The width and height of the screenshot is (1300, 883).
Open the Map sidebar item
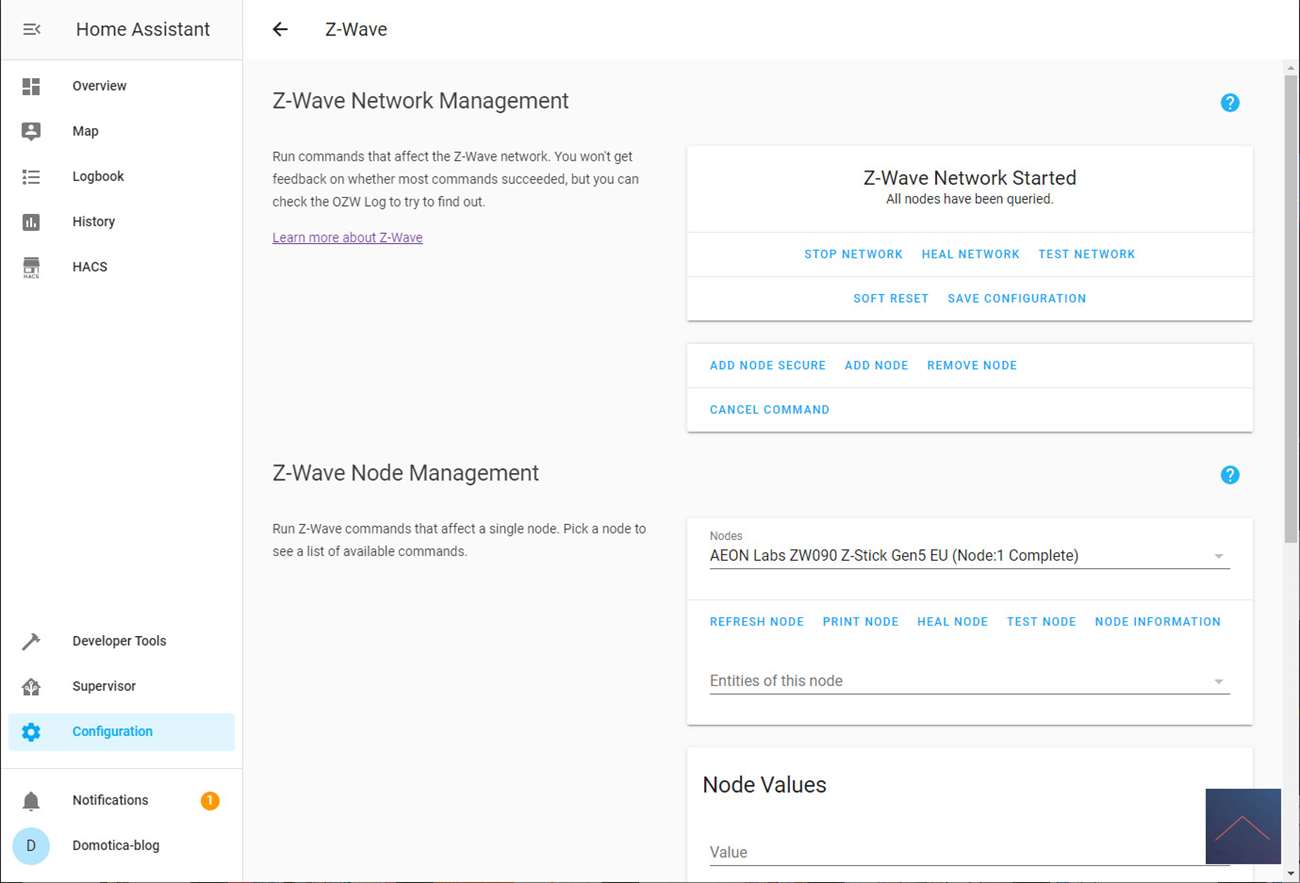click(x=85, y=131)
